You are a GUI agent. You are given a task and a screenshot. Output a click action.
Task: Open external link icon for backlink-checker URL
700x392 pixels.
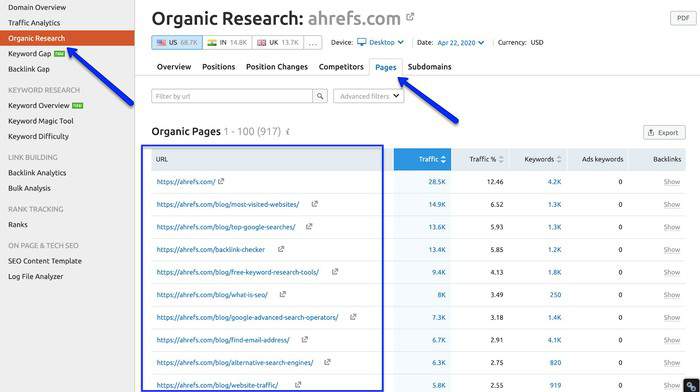pos(281,249)
